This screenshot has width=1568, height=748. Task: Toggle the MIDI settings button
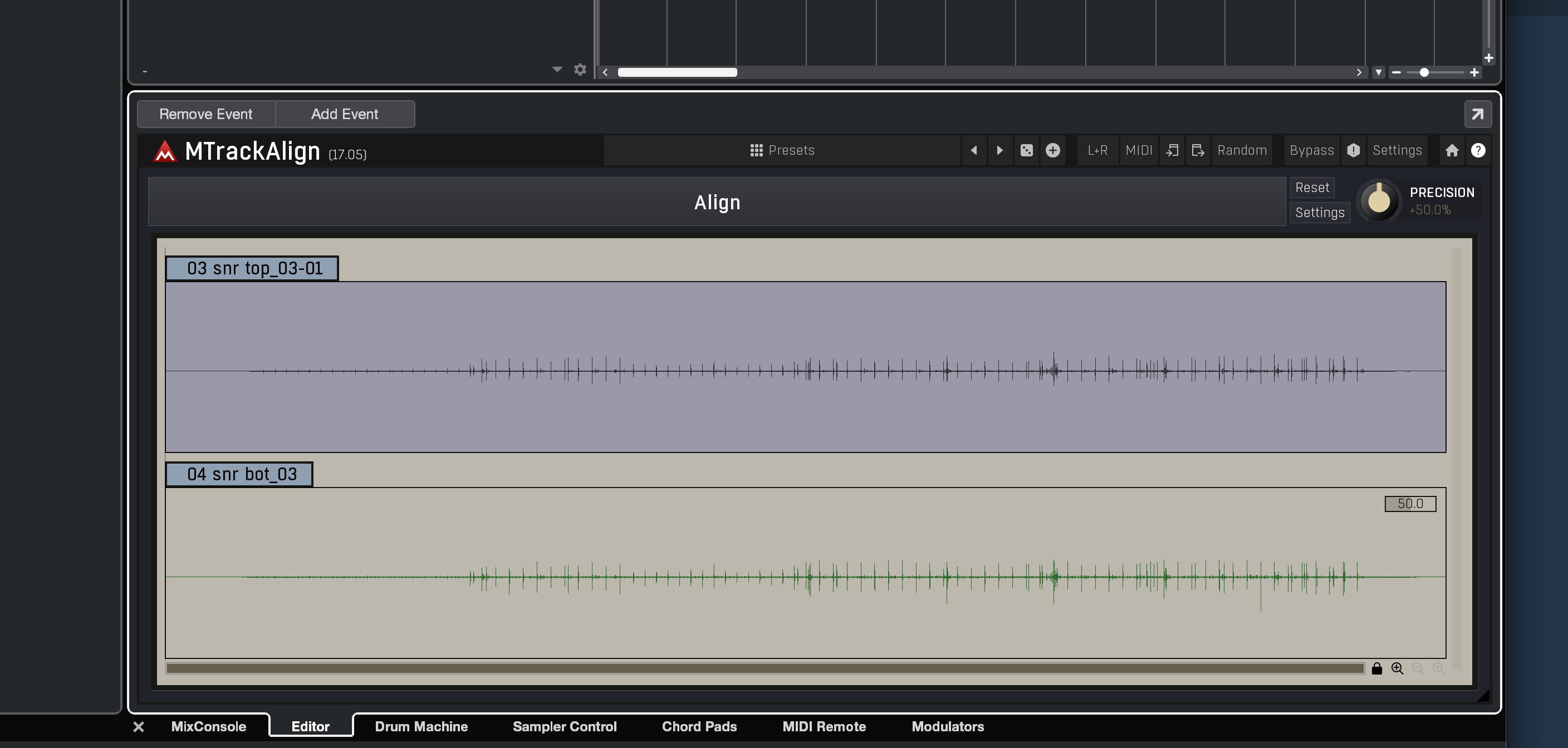(1139, 150)
